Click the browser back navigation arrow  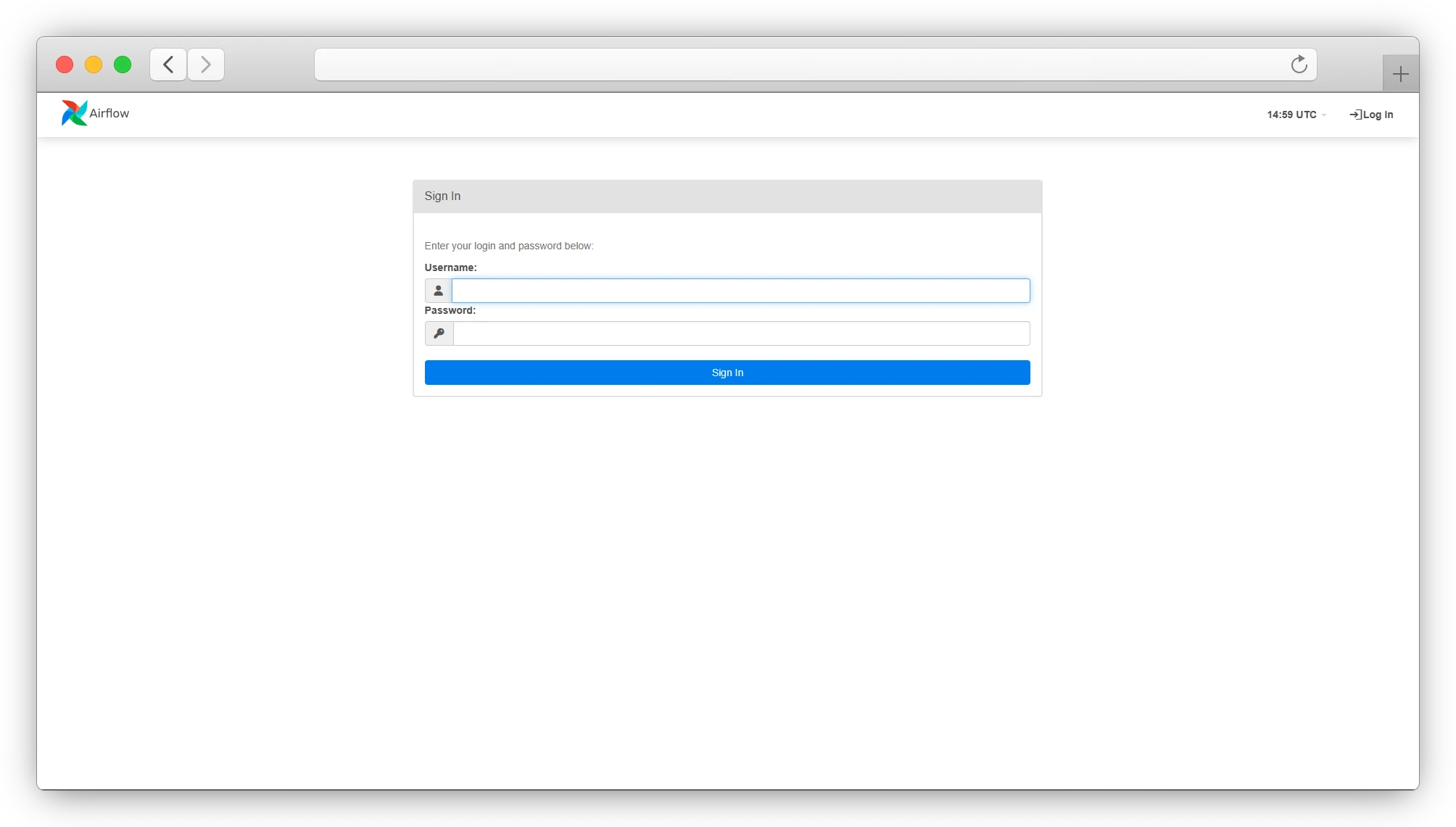click(167, 65)
